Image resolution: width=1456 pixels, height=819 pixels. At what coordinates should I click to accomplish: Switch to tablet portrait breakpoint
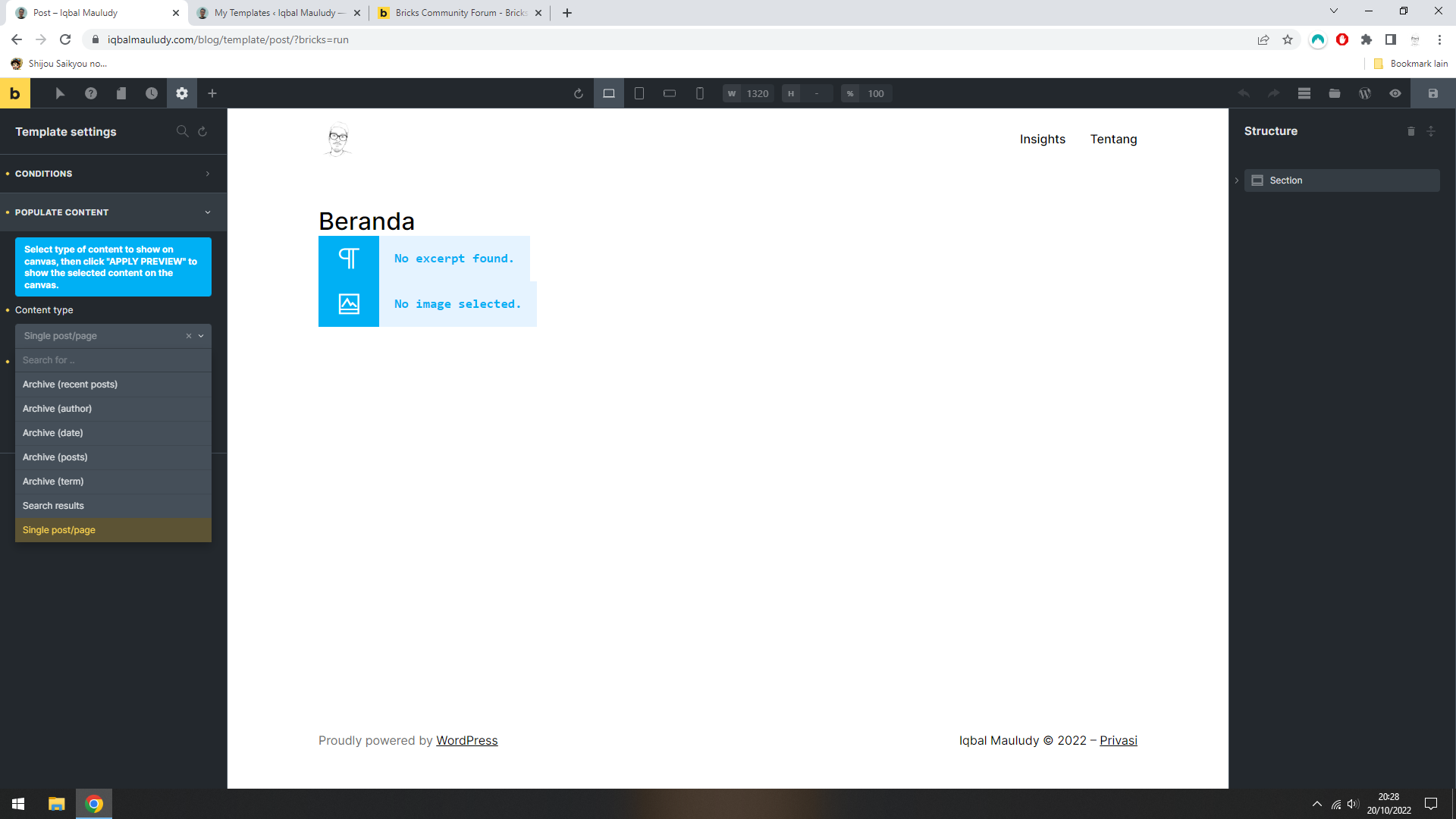[x=639, y=93]
